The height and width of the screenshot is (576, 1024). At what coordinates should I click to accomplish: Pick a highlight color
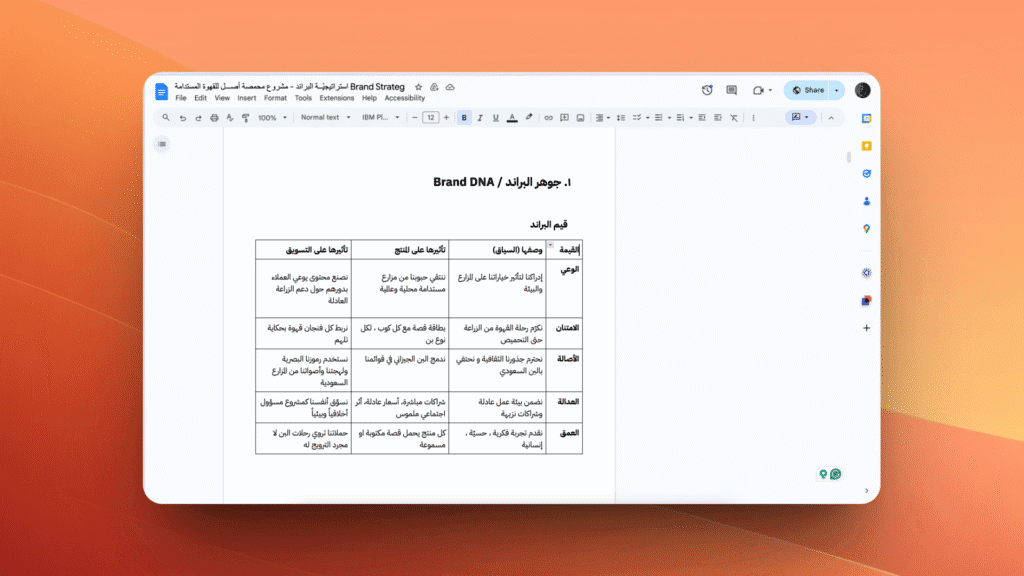coord(529,118)
